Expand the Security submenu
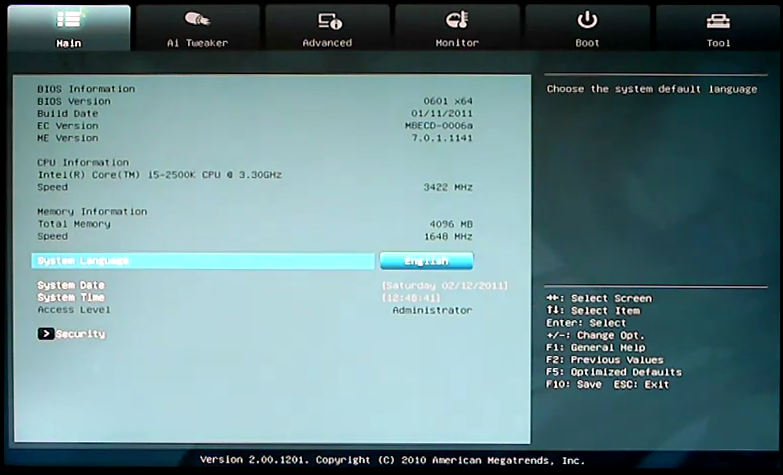 tap(80, 334)
